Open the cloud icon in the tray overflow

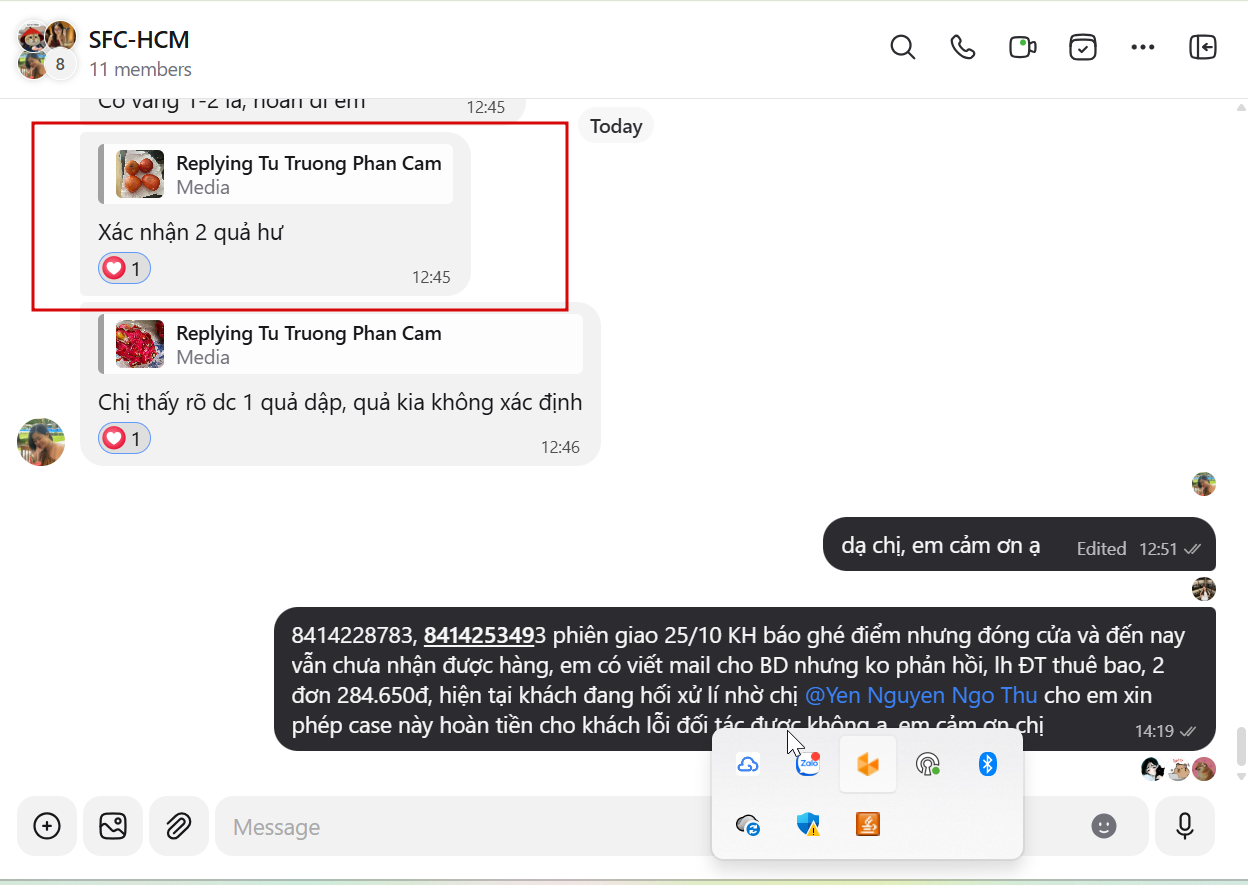pos(748,765)
